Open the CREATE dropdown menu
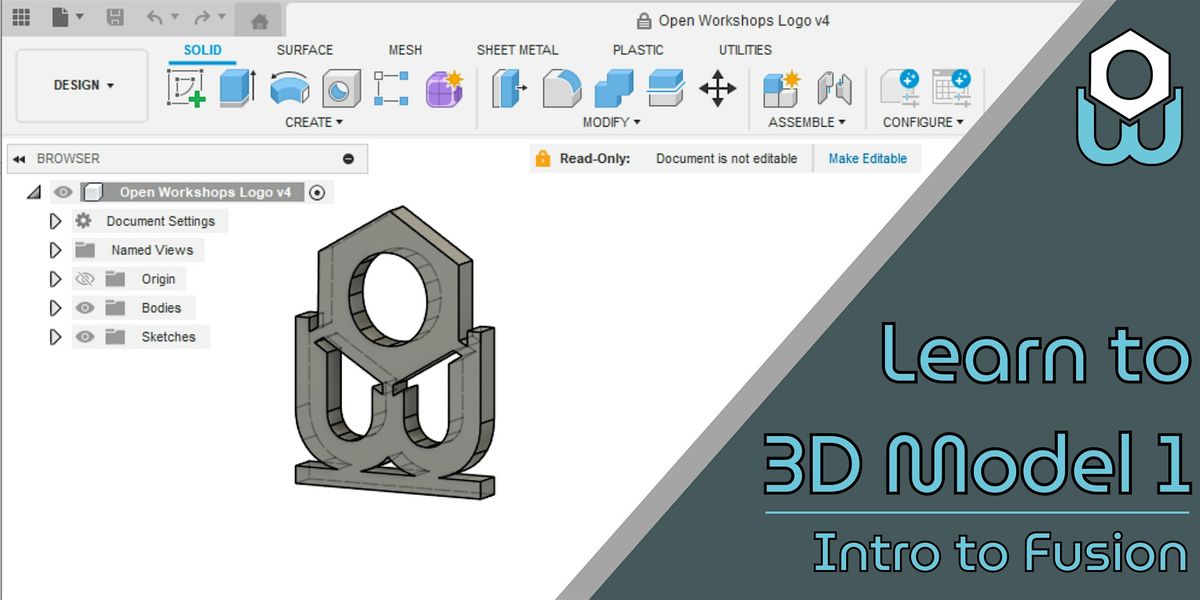 (x=314, y=122)
